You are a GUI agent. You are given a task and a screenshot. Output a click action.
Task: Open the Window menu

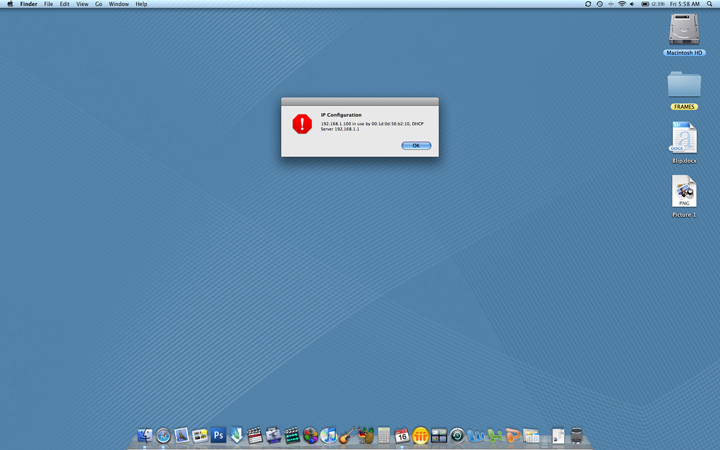click(x=118, y=4)
